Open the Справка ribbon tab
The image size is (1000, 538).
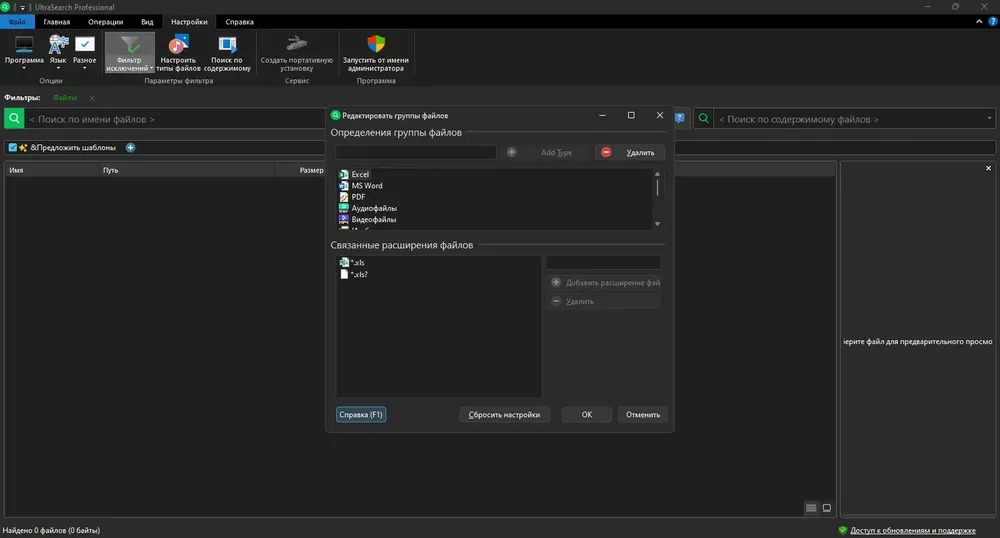tap(239, 22)
